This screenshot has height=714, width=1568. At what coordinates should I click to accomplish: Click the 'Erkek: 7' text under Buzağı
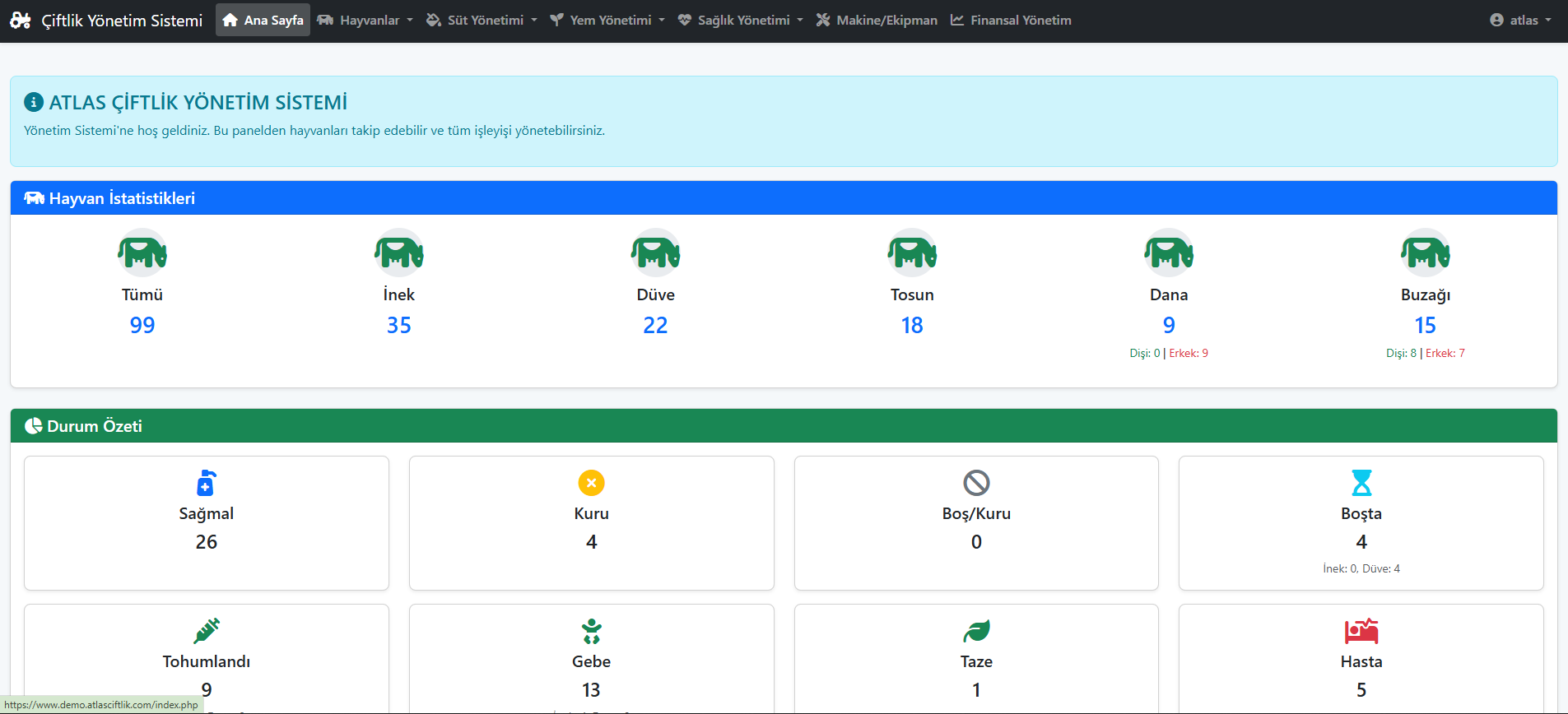pos(1445,353)
